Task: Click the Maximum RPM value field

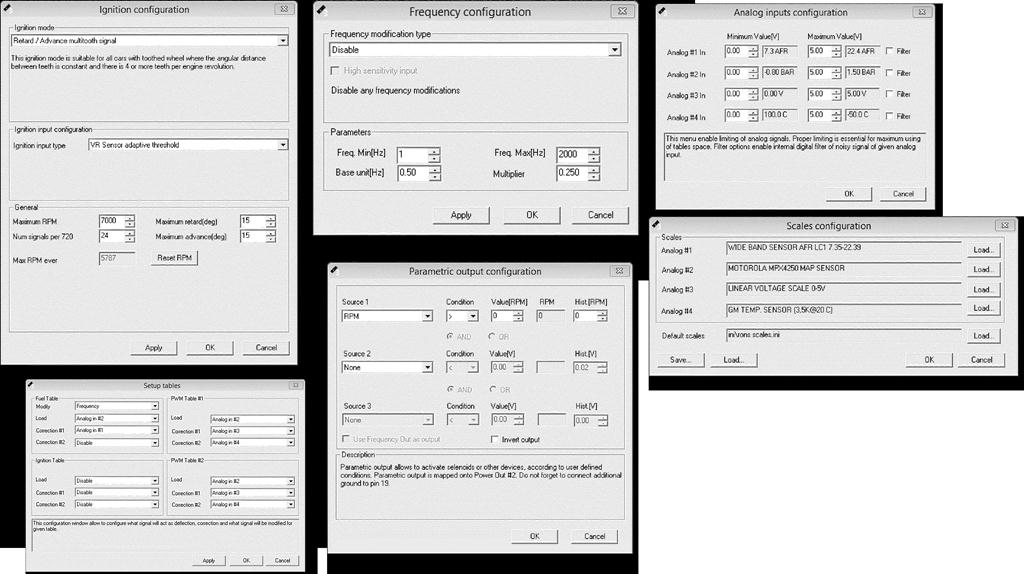Action: [x=110, y=221]
